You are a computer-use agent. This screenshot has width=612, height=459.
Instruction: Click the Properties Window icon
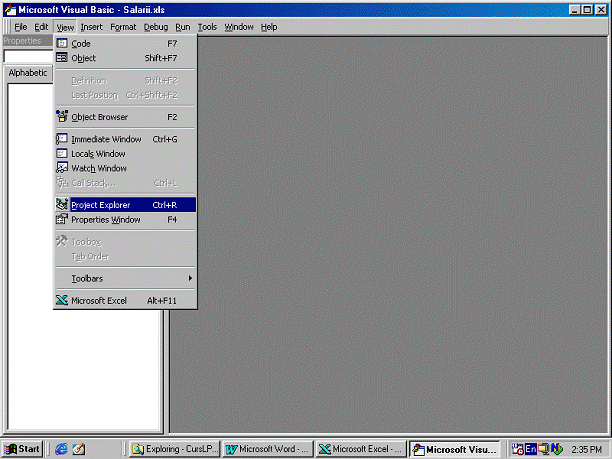[62, 219]
